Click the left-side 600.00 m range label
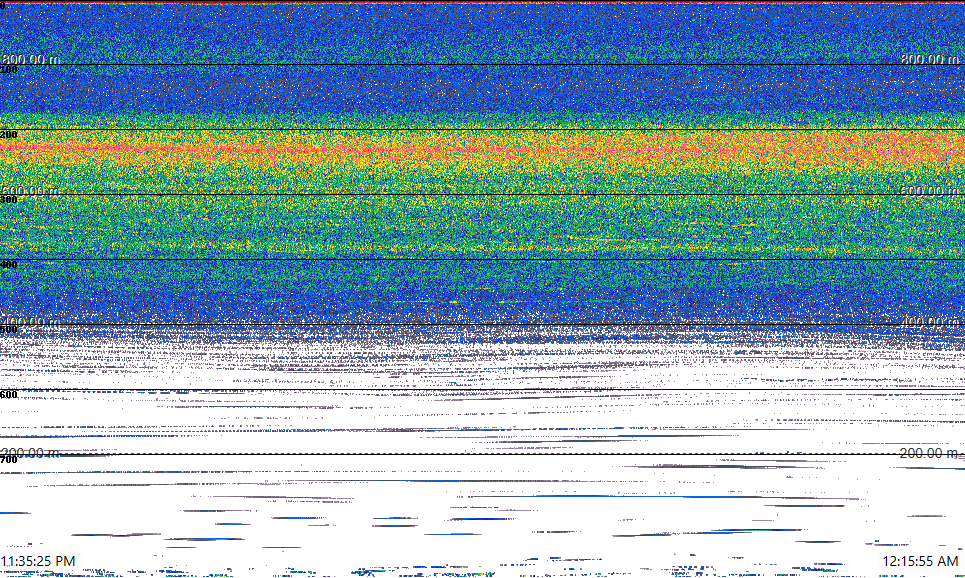The height and width of the screenshot is (578, 965). pos(31,191)
